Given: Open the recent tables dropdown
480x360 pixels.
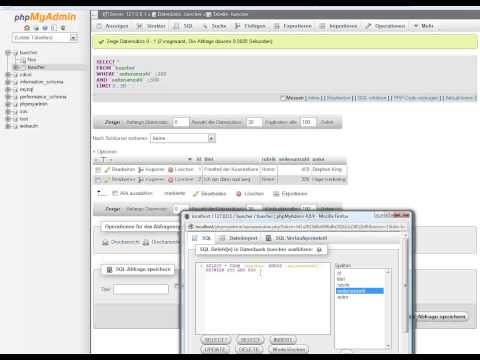Looking at the screenshot, I should [45, 37].
